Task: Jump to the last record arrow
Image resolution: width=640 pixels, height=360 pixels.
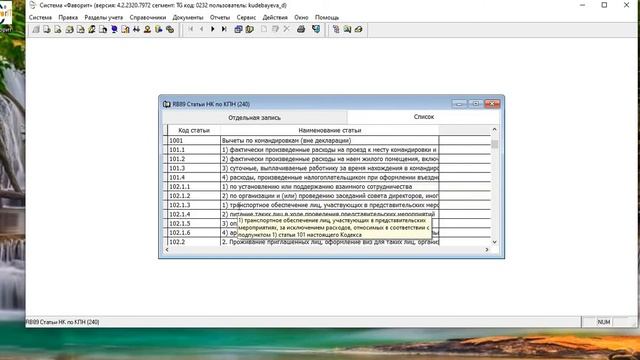Action: (x=224, y=29)
